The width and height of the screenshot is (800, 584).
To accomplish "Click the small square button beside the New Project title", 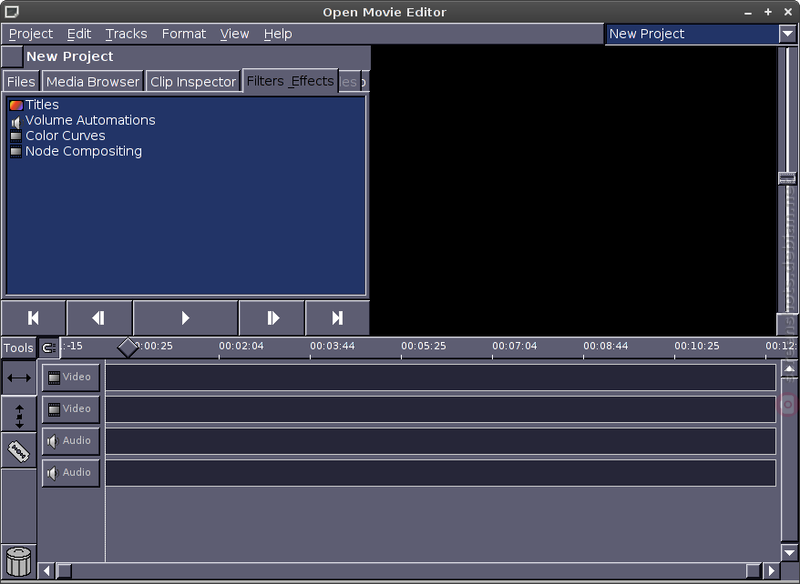I will tap(12, 57).
